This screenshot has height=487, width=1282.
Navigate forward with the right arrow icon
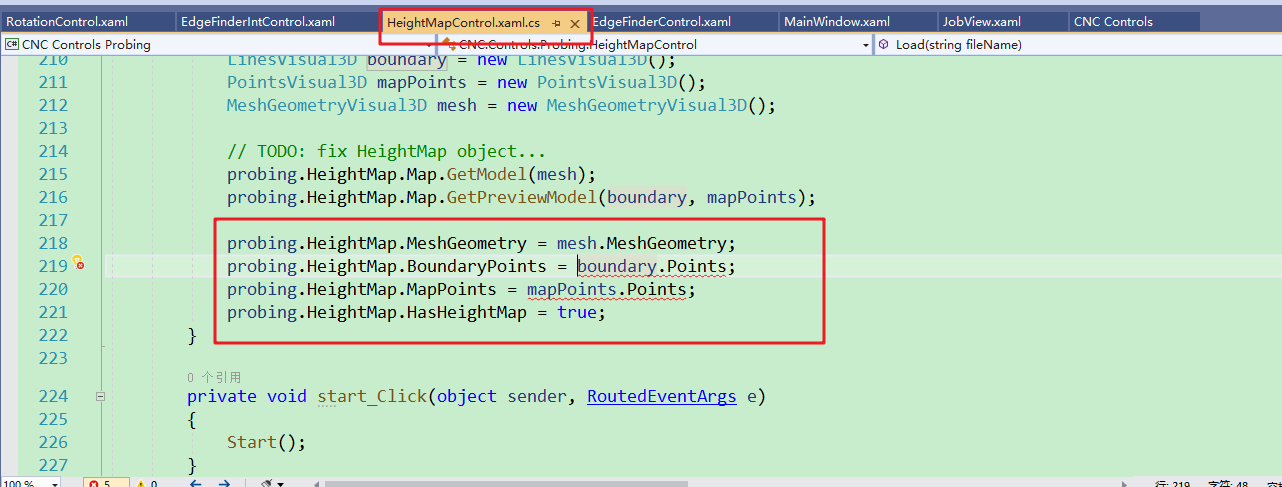click(224, 484)
